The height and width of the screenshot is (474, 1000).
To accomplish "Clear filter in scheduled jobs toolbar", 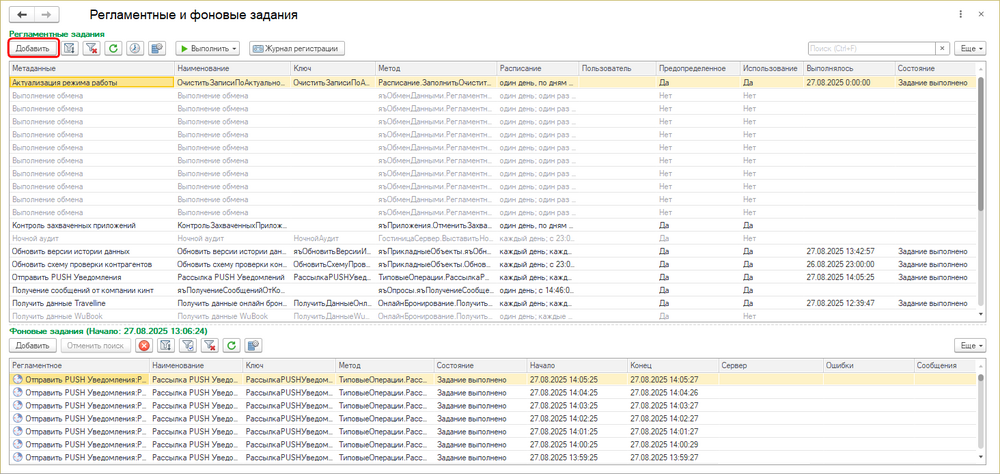I will [92, 48].
